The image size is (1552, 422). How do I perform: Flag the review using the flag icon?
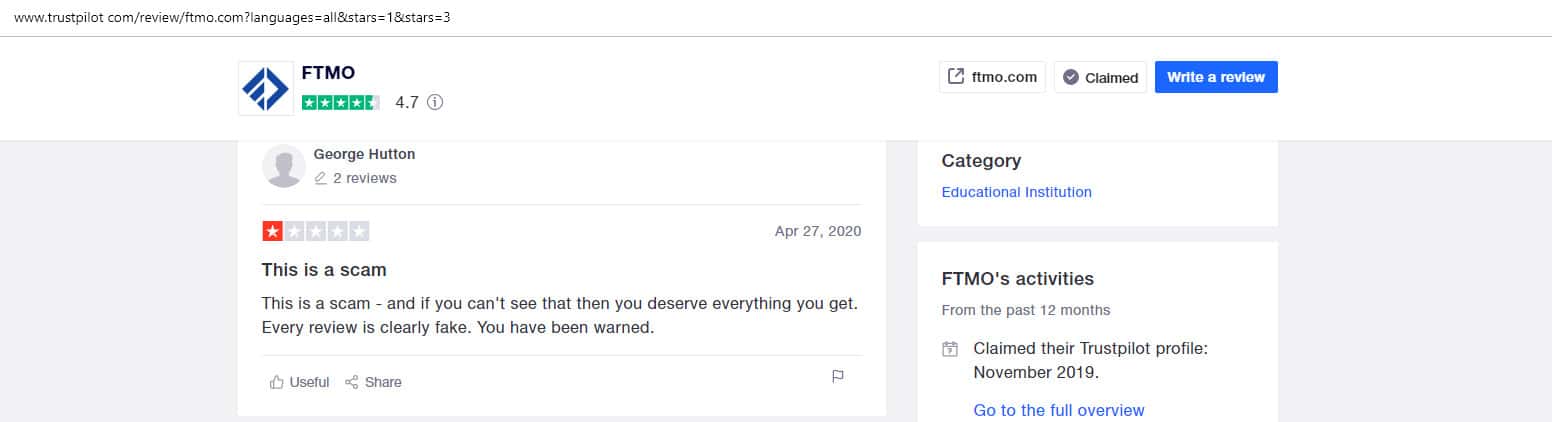pyautogui.click(x=838, y=377)
